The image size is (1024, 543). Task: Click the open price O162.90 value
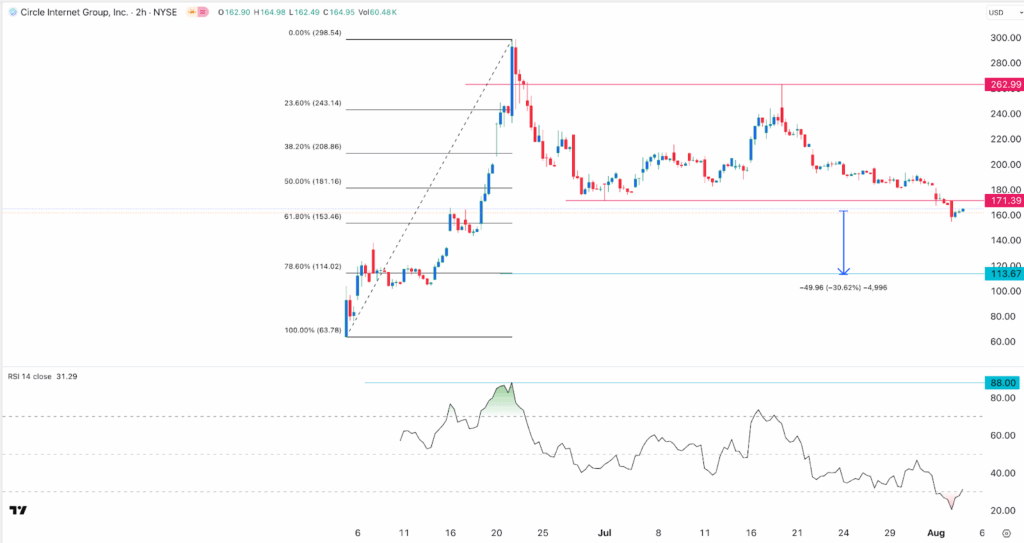coord(234,12)
